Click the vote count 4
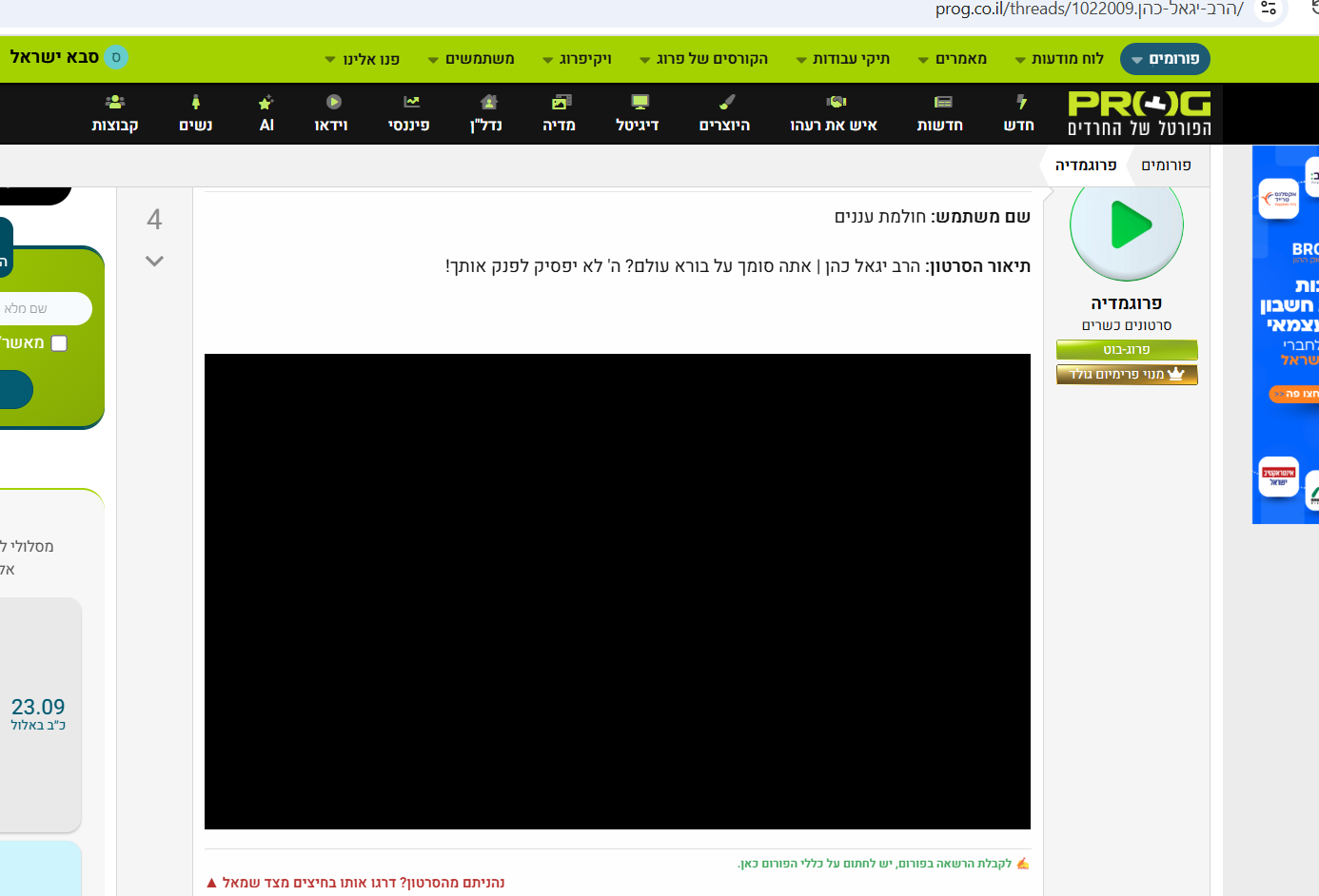The image size is (1319, 896). click(154, 220)
